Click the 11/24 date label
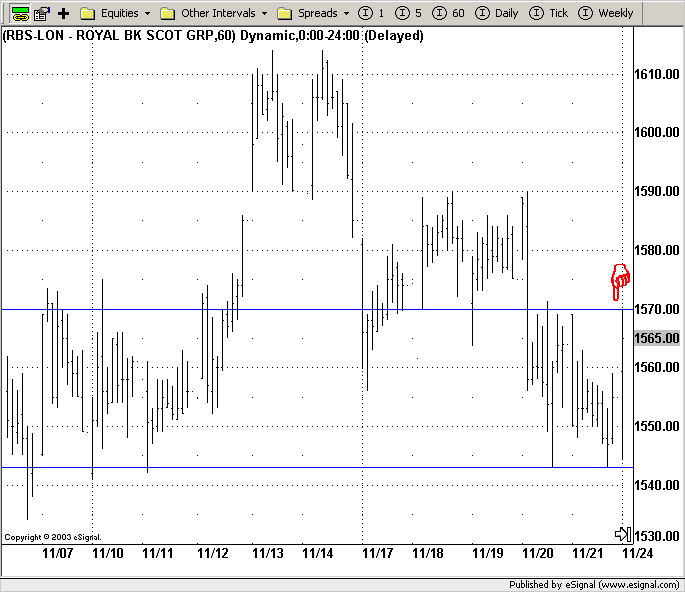This screenshot has width=685, height=592. click(637, 554)
